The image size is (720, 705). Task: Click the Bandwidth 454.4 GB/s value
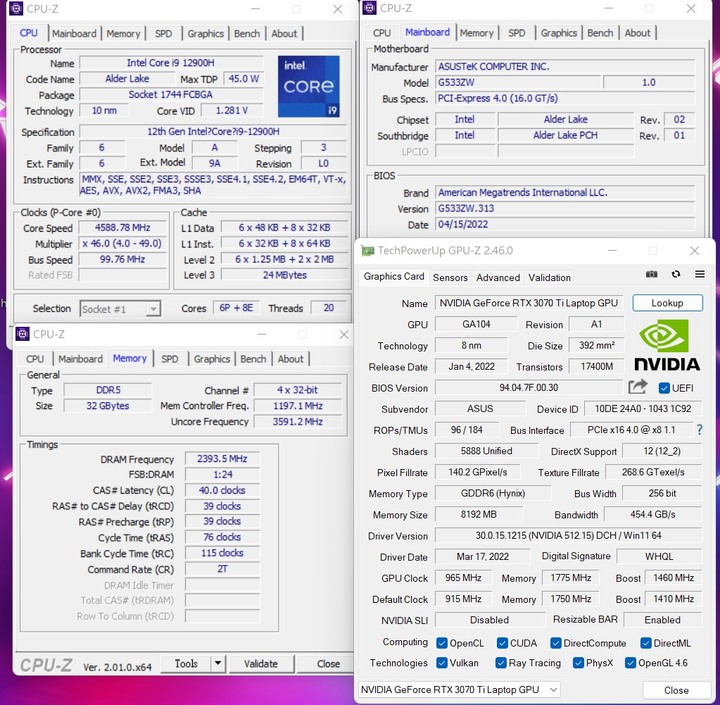(x=652, y=514)
